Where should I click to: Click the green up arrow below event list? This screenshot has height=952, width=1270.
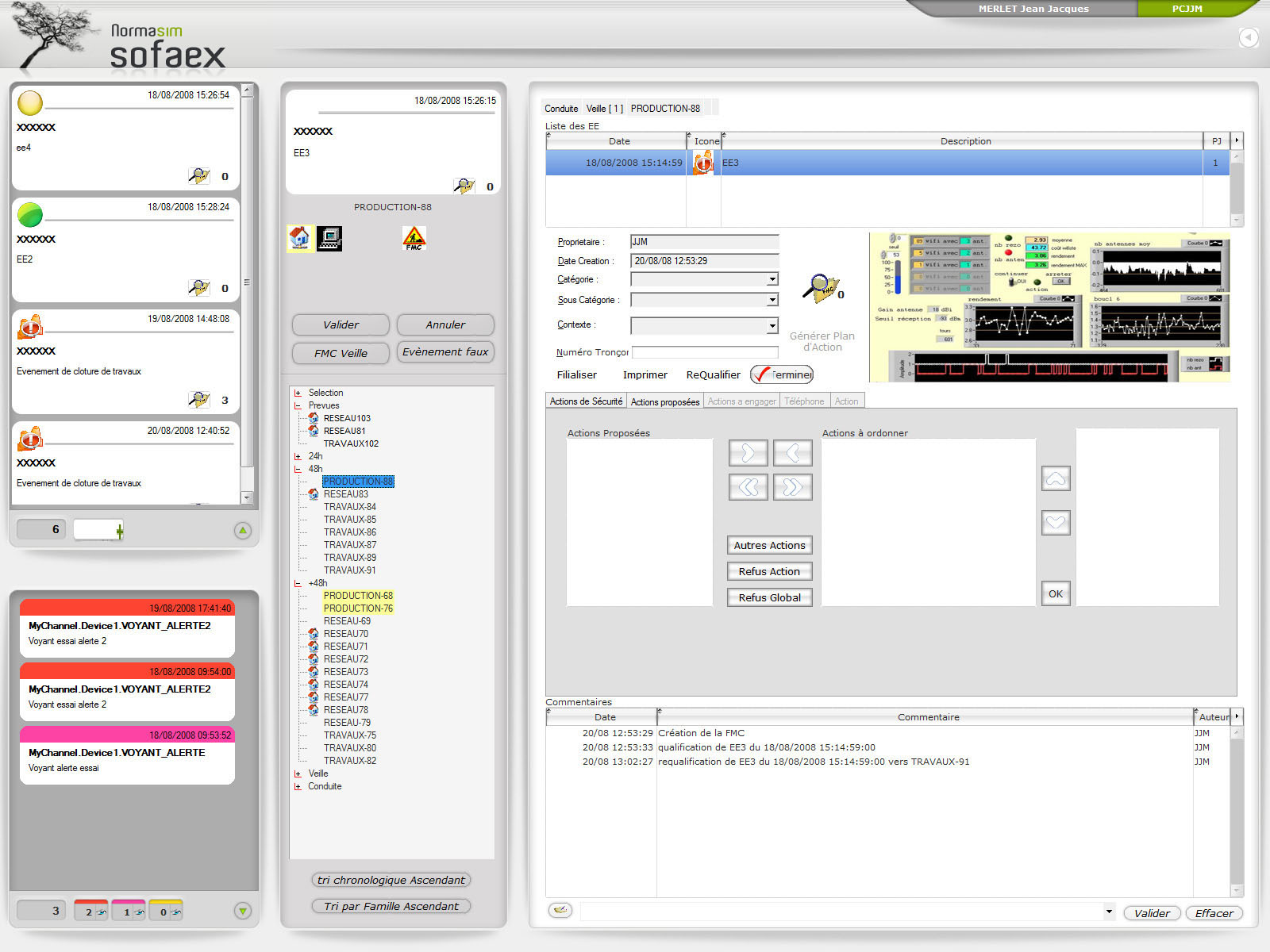click(243, 530)
